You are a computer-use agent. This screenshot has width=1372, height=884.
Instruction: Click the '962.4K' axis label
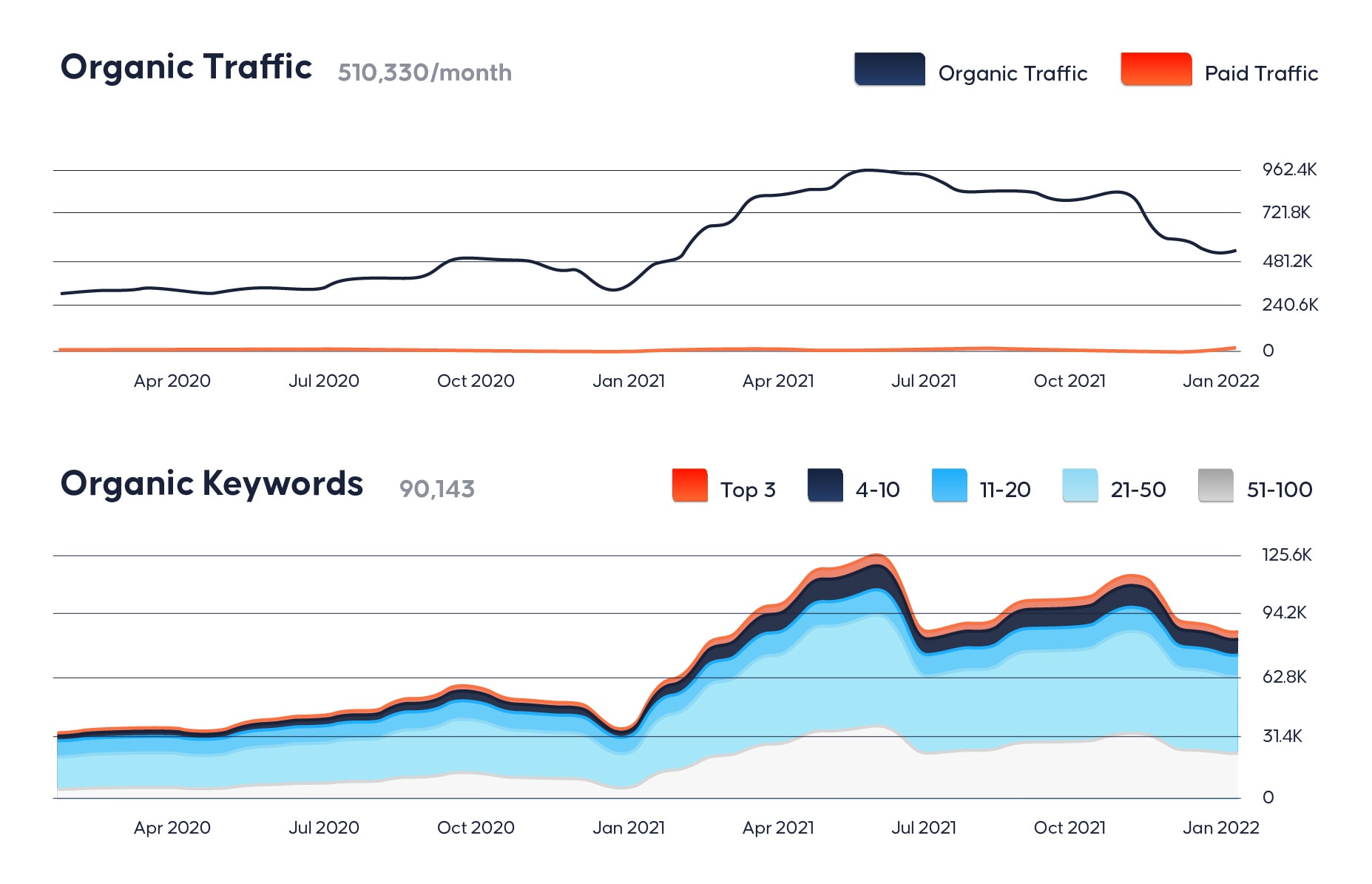pyautogui.click(x=1289, y=169)
